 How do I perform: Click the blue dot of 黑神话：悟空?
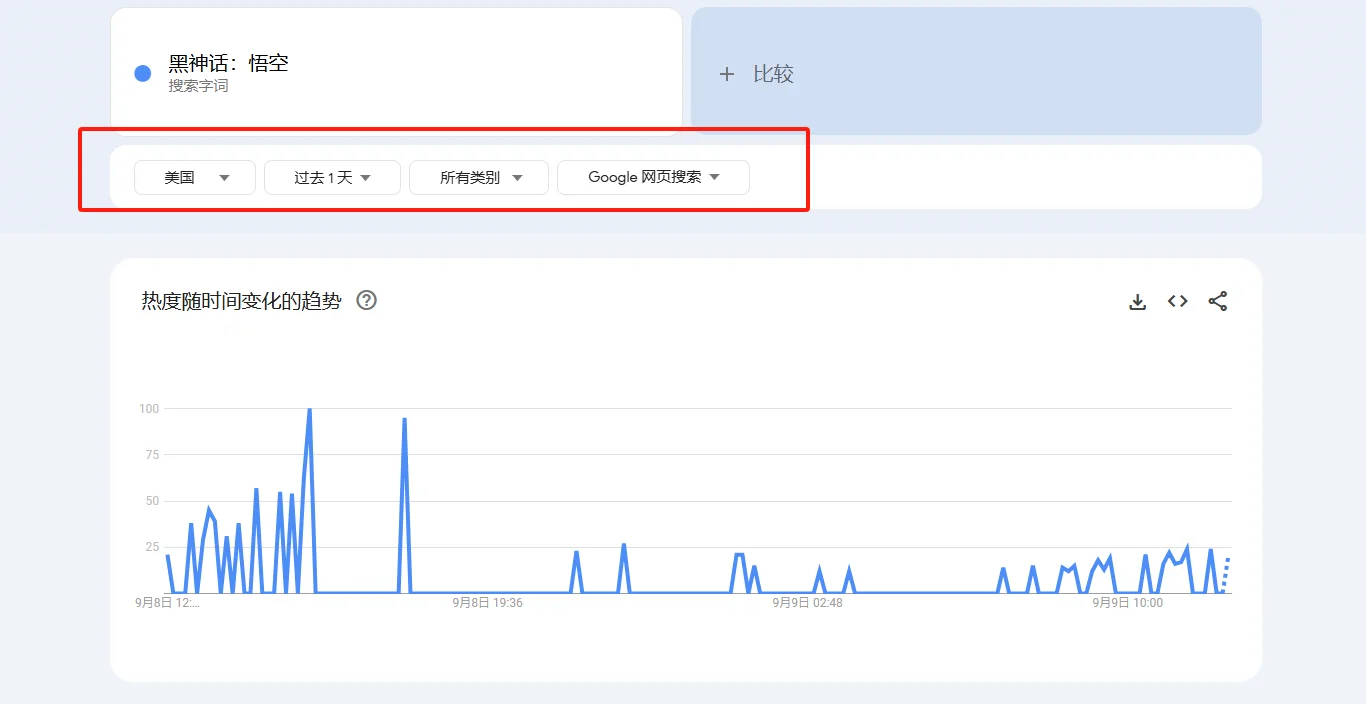coord(142,73)
